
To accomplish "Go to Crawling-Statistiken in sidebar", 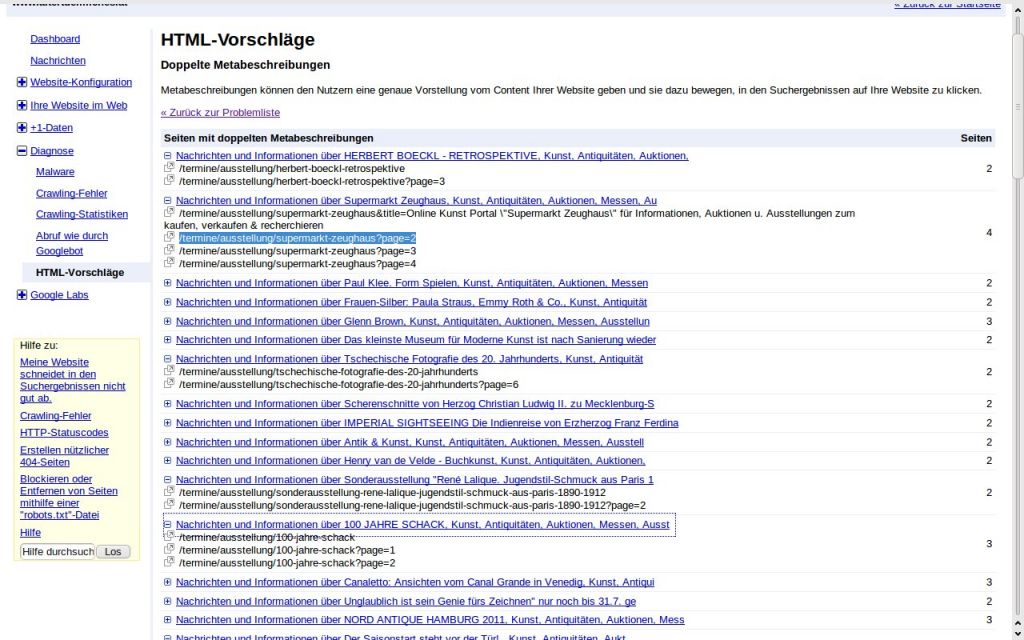I will click(x=82, y=214).
